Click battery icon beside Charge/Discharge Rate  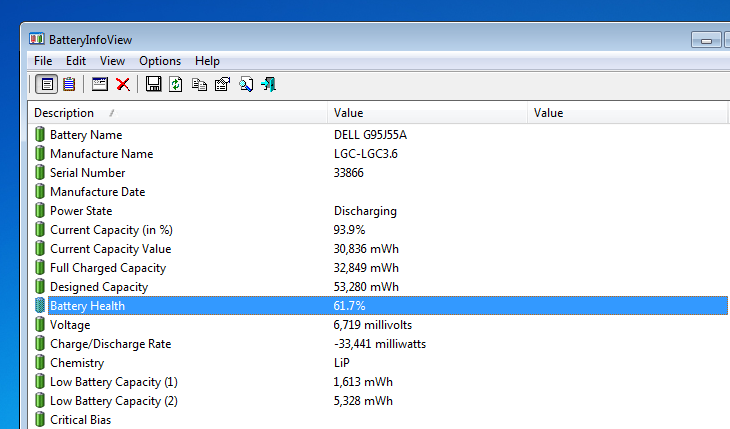[40, 344]
